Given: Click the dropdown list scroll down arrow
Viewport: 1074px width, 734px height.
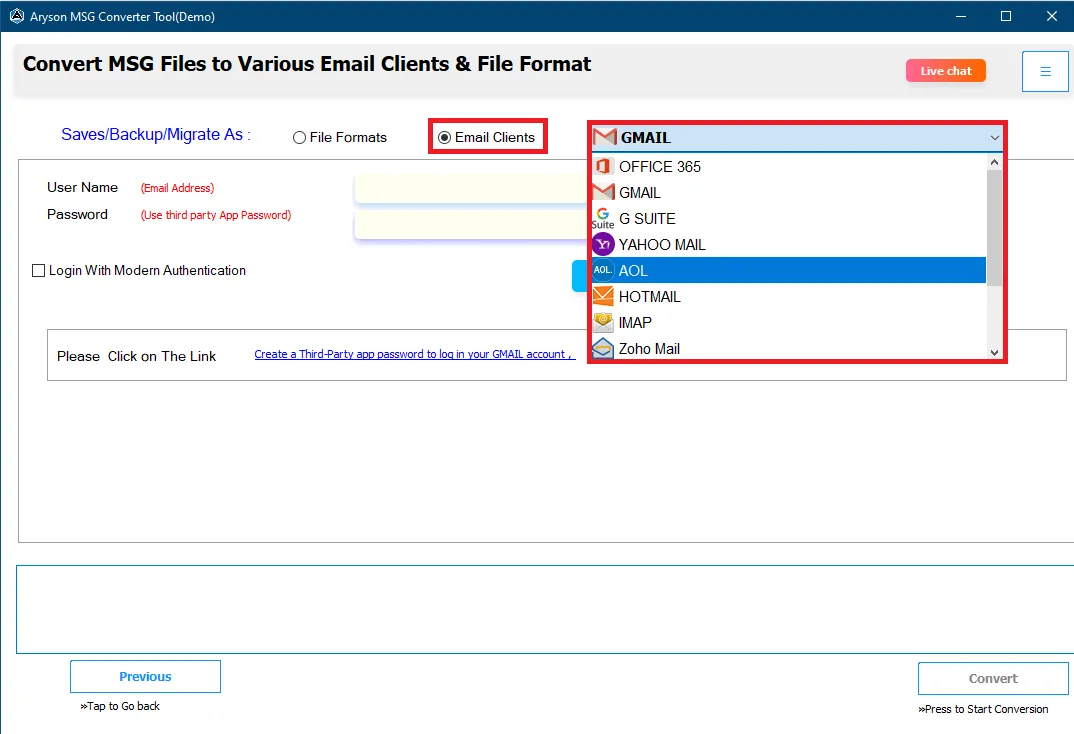Looking at the screenshot, I should point(995,352).
